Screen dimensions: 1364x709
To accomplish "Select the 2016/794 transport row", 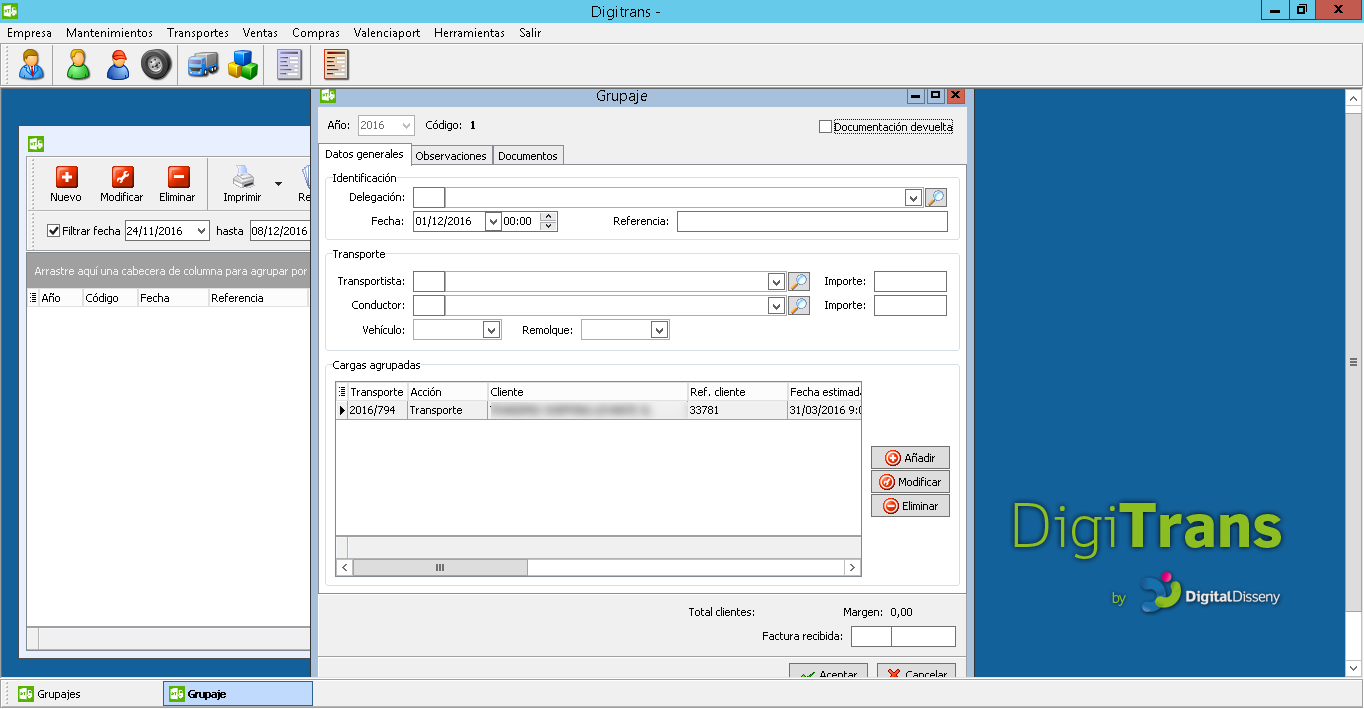I will click(598, 410).
